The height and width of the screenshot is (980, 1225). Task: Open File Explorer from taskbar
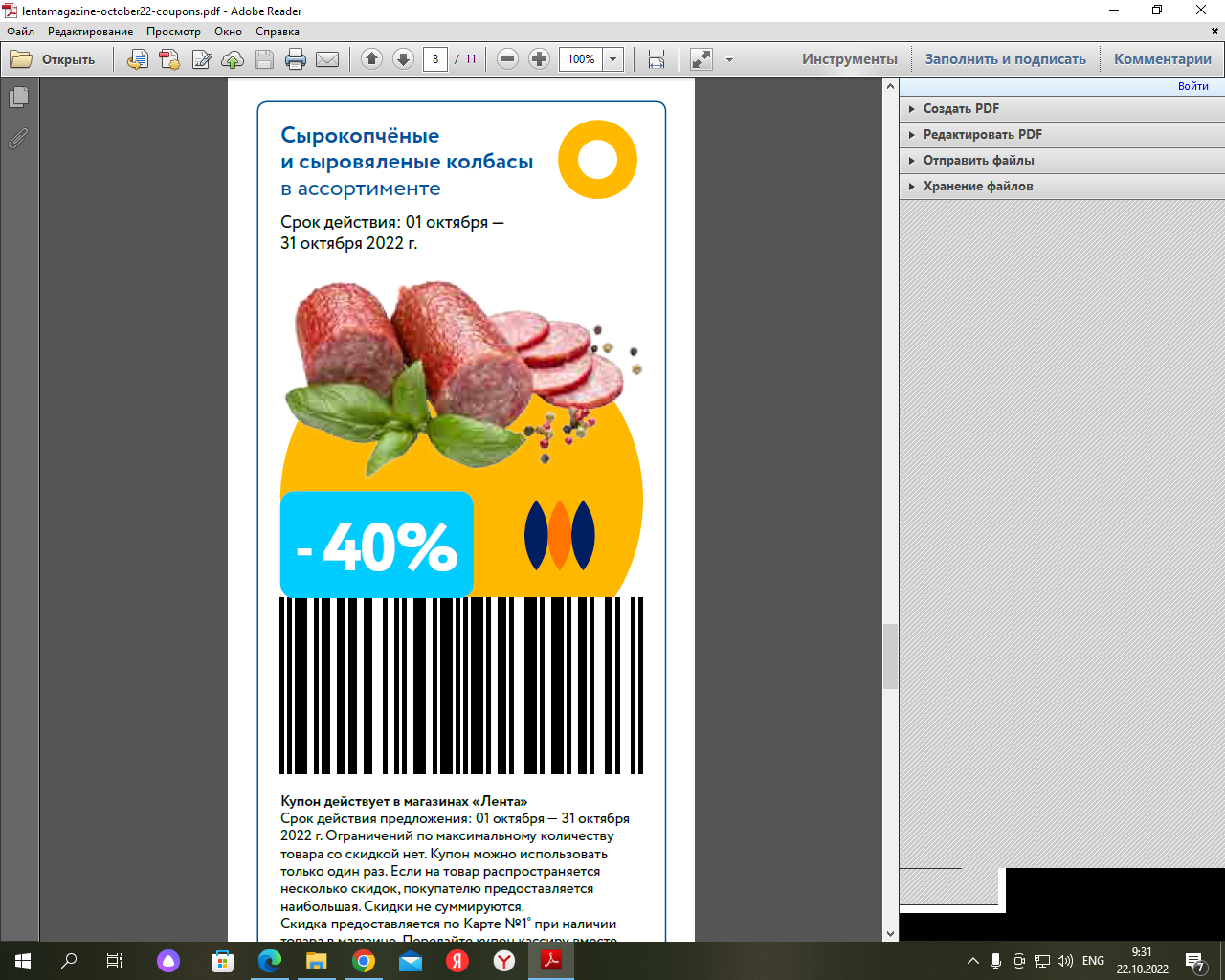tap(317, 961)
